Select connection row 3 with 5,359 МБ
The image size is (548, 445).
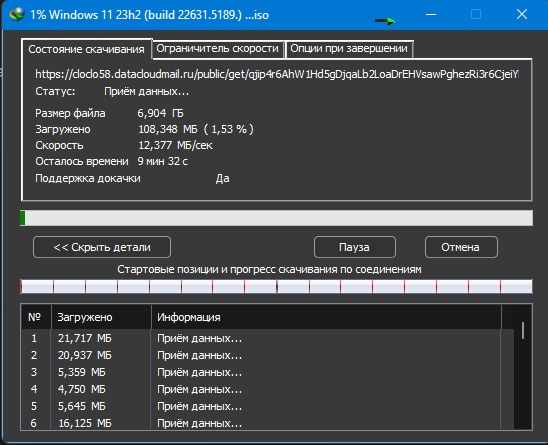[x=268, y=372]
